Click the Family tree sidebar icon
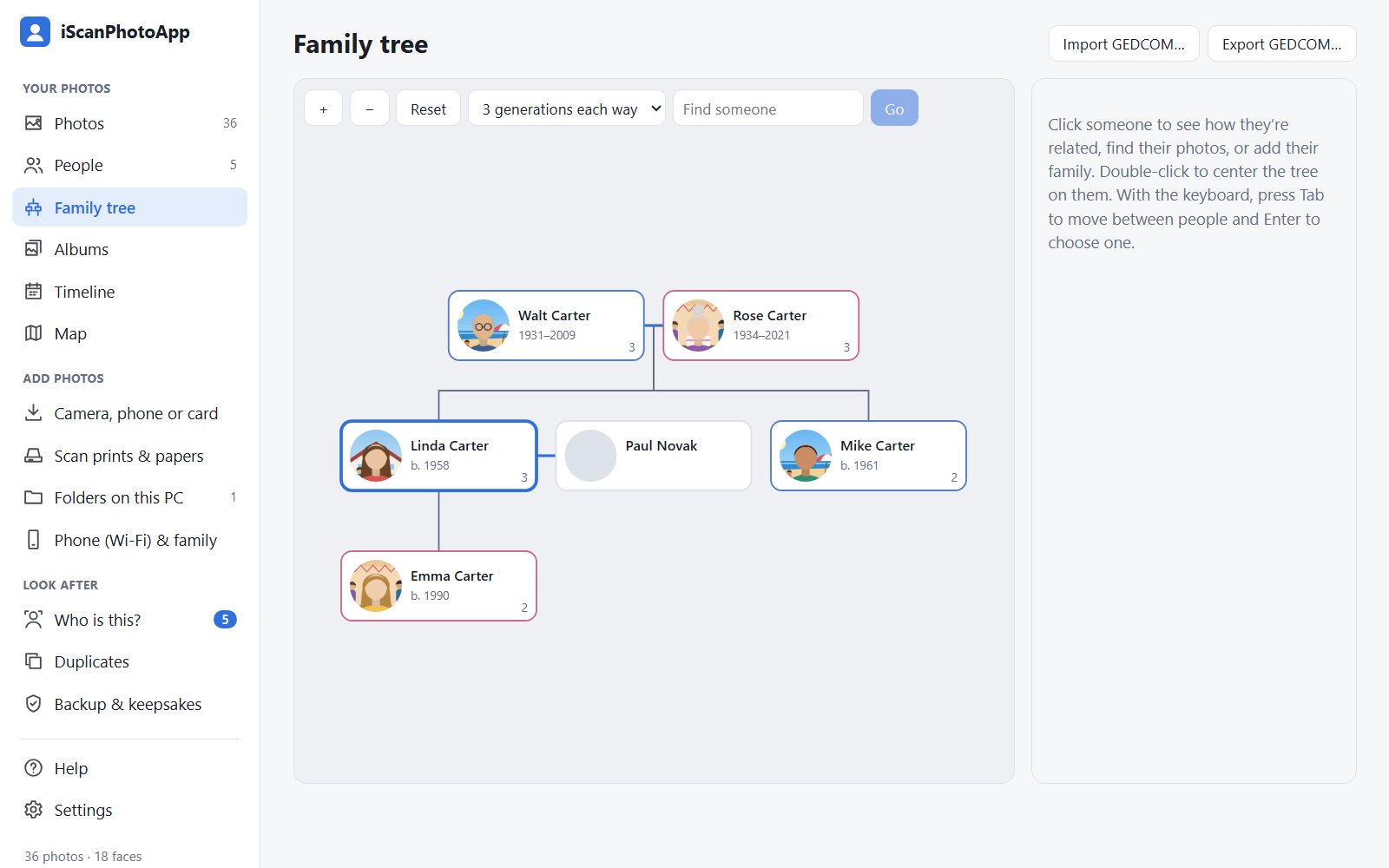The width and height of the screenshot is (1389, 868). (33, 207)
